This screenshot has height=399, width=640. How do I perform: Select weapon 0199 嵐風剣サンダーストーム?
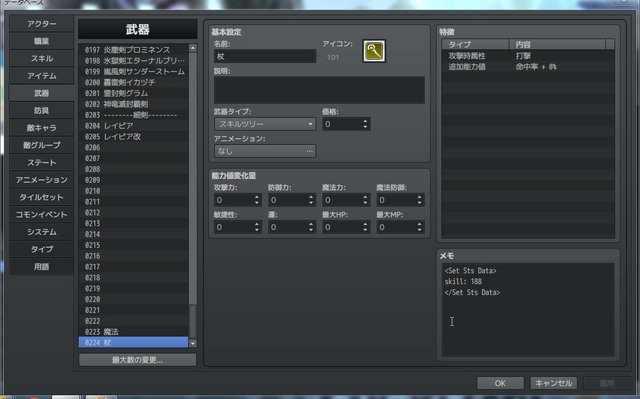[x=133, y=71]
